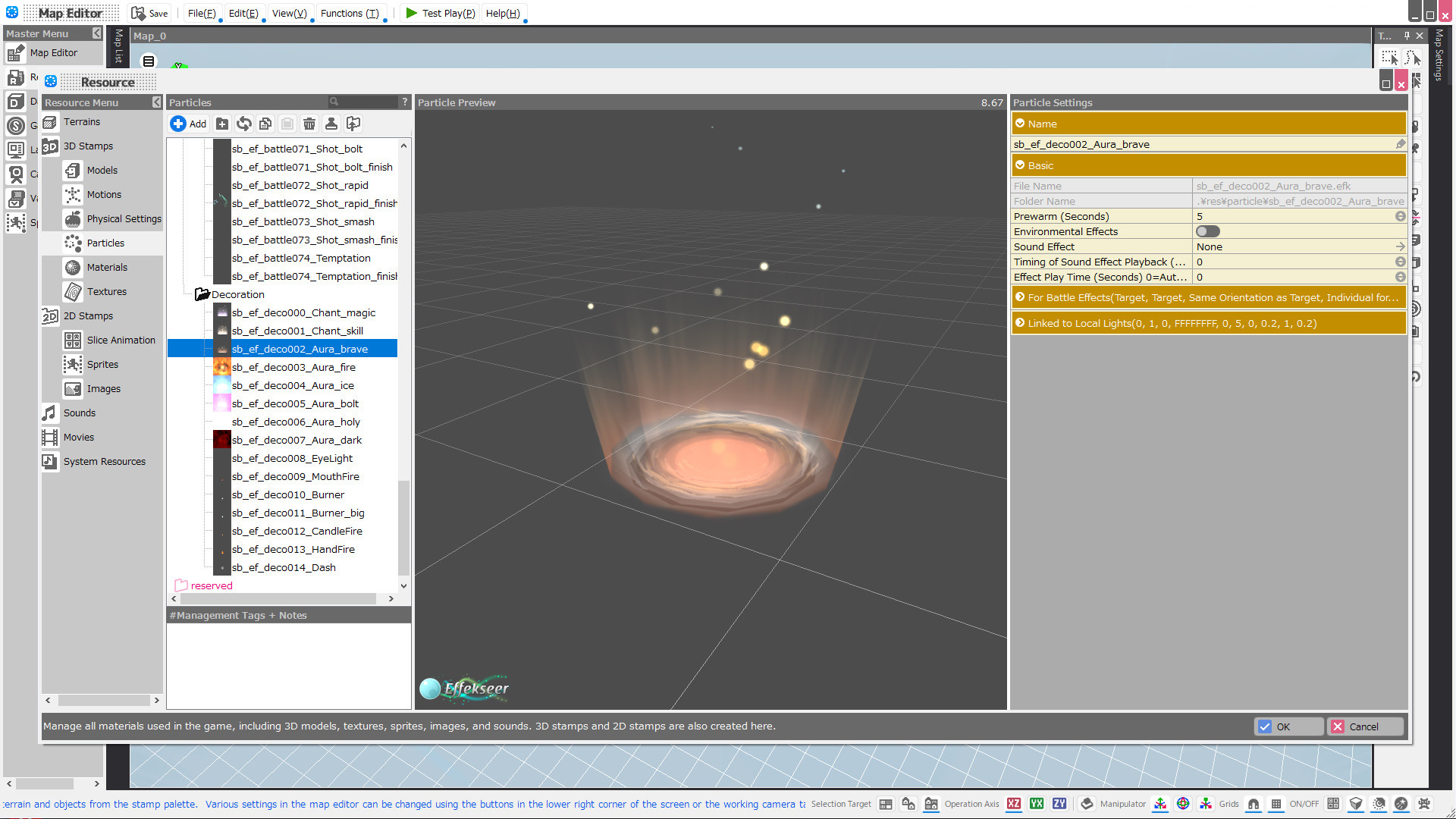Select the Slice Animation resource type
The image size is (1456, 819).
121,340
